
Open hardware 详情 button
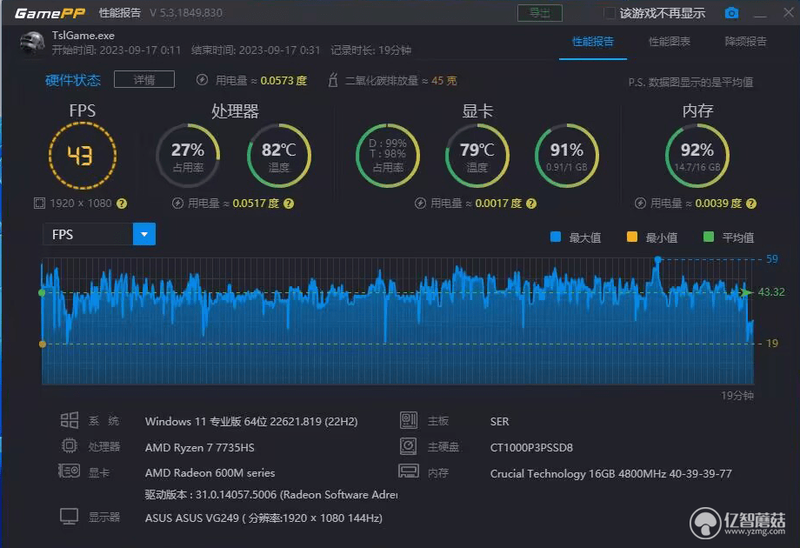tap(144, 80)
